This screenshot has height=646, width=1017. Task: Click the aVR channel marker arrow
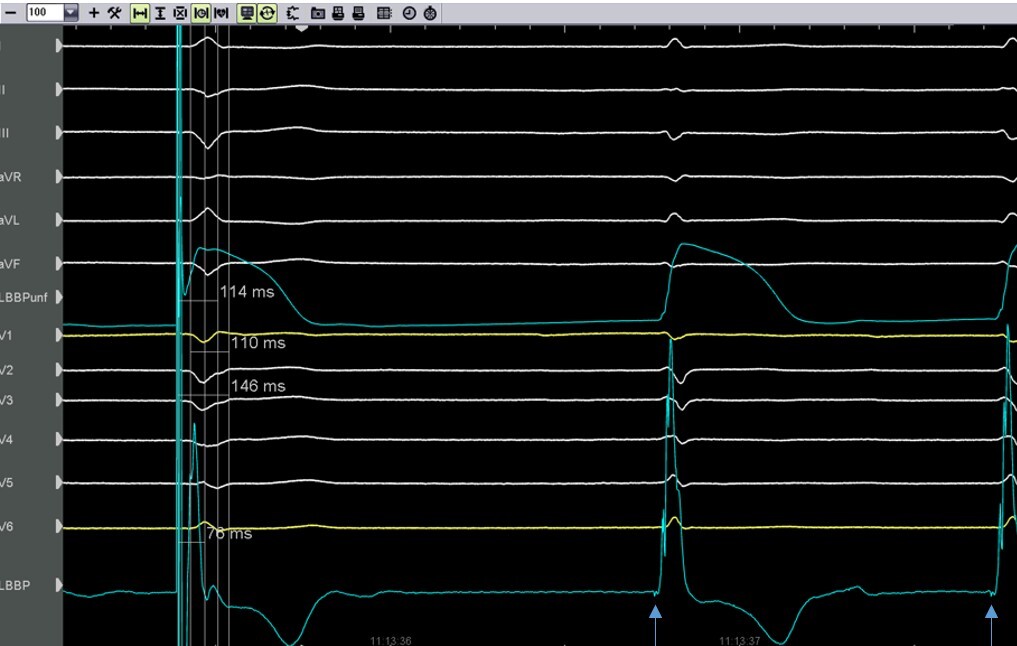[59, 176]
